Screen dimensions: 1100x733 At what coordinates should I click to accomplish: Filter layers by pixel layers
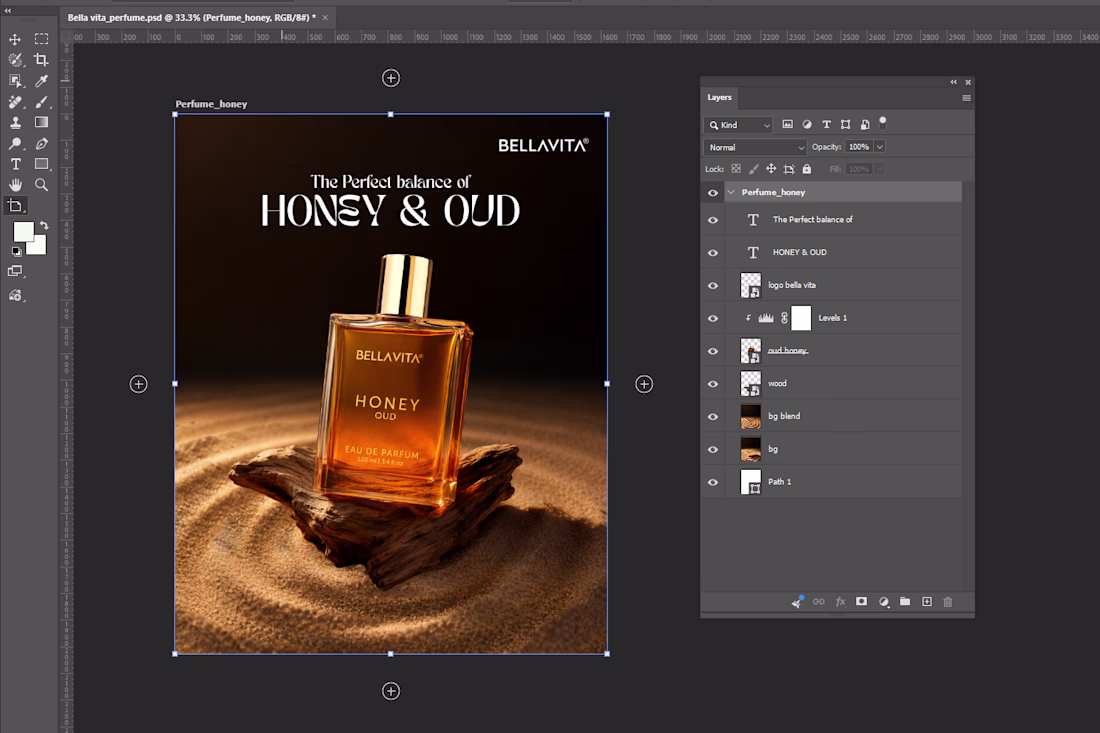click(788, 125)
